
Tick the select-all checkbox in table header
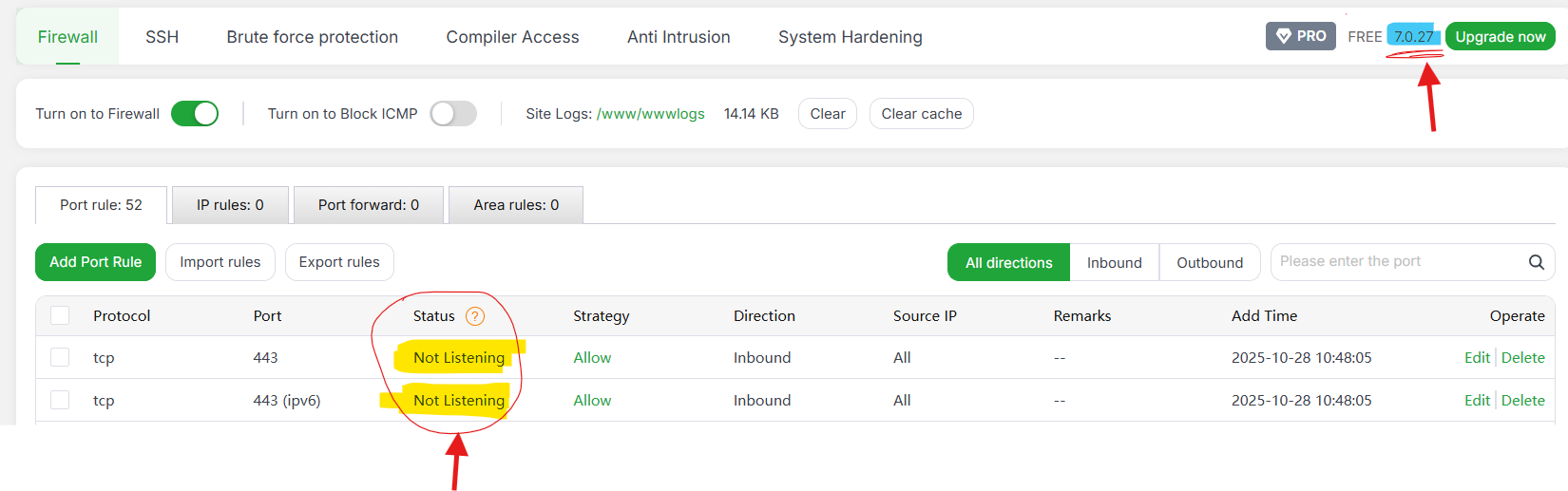(60, 315)
